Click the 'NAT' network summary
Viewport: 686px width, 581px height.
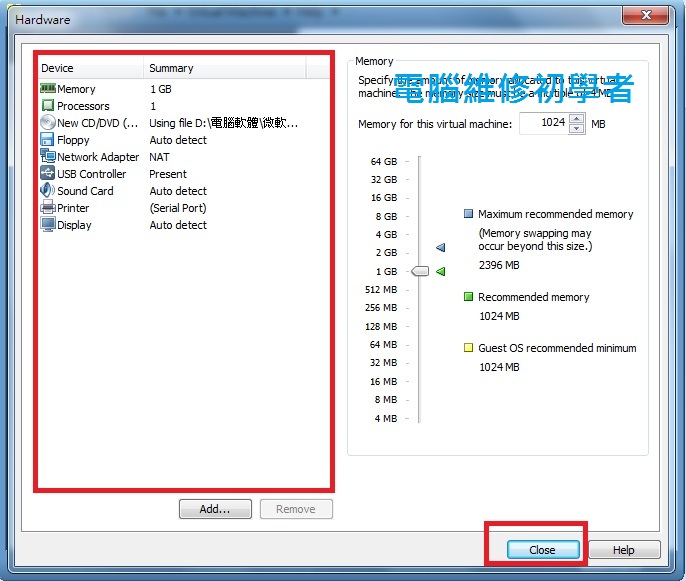click(159, 157)
